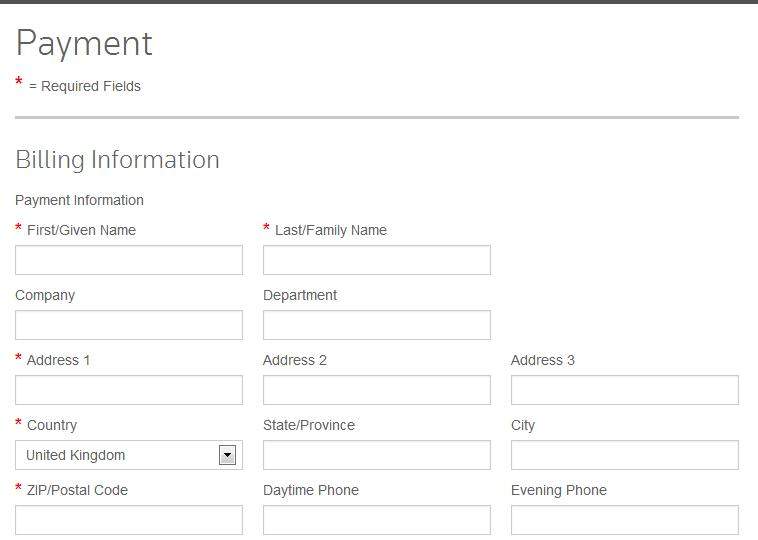Click the Evening Phone input field
This screenshot has width=758, height=540.
(x=624, y=520)
